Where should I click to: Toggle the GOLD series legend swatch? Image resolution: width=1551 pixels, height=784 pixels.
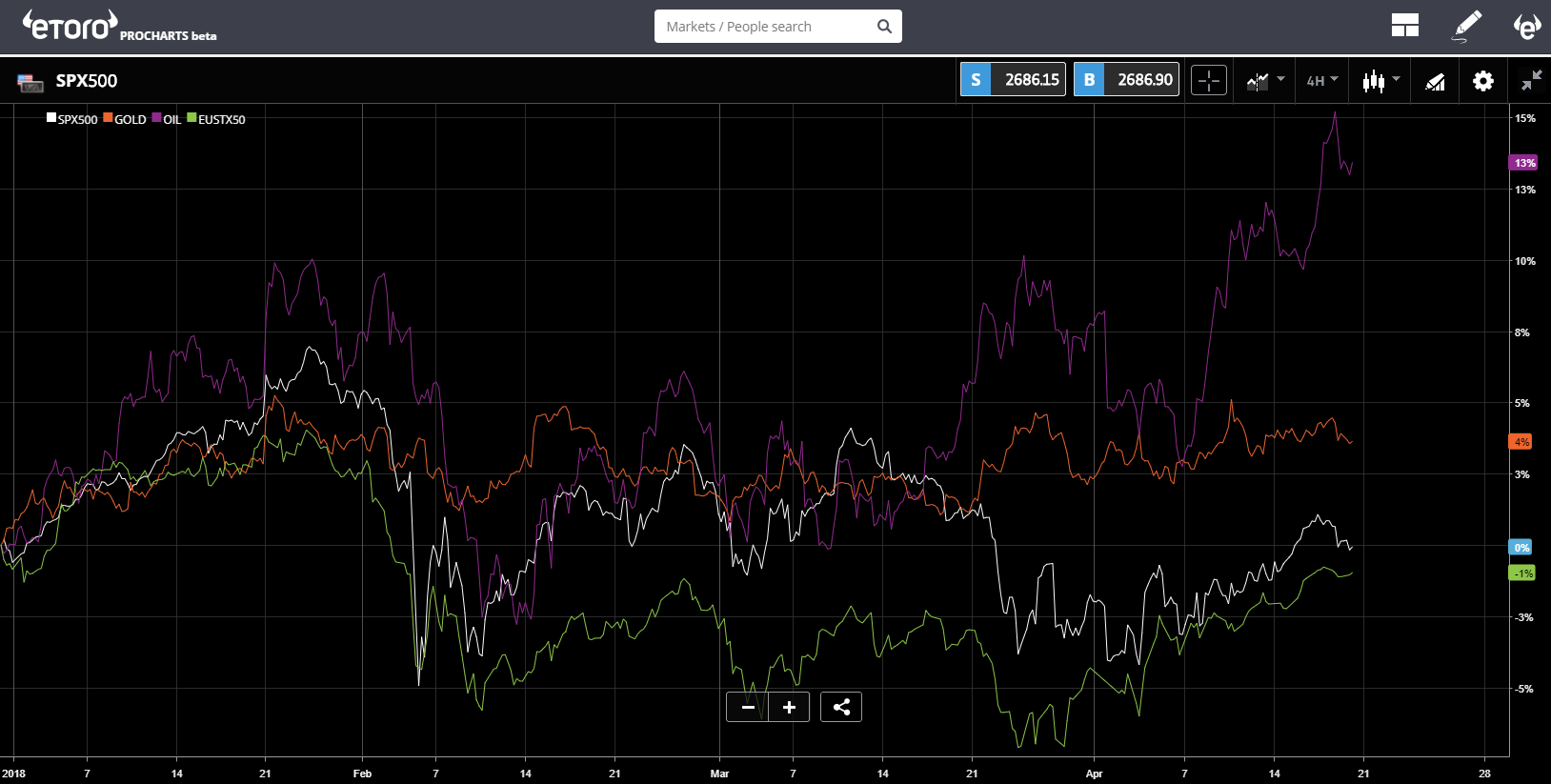point(109,118)
